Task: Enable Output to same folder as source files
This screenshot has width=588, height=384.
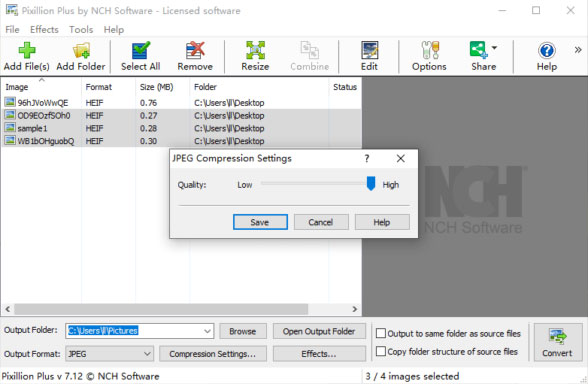Action: pyautogui.click(x=381, y=333)
